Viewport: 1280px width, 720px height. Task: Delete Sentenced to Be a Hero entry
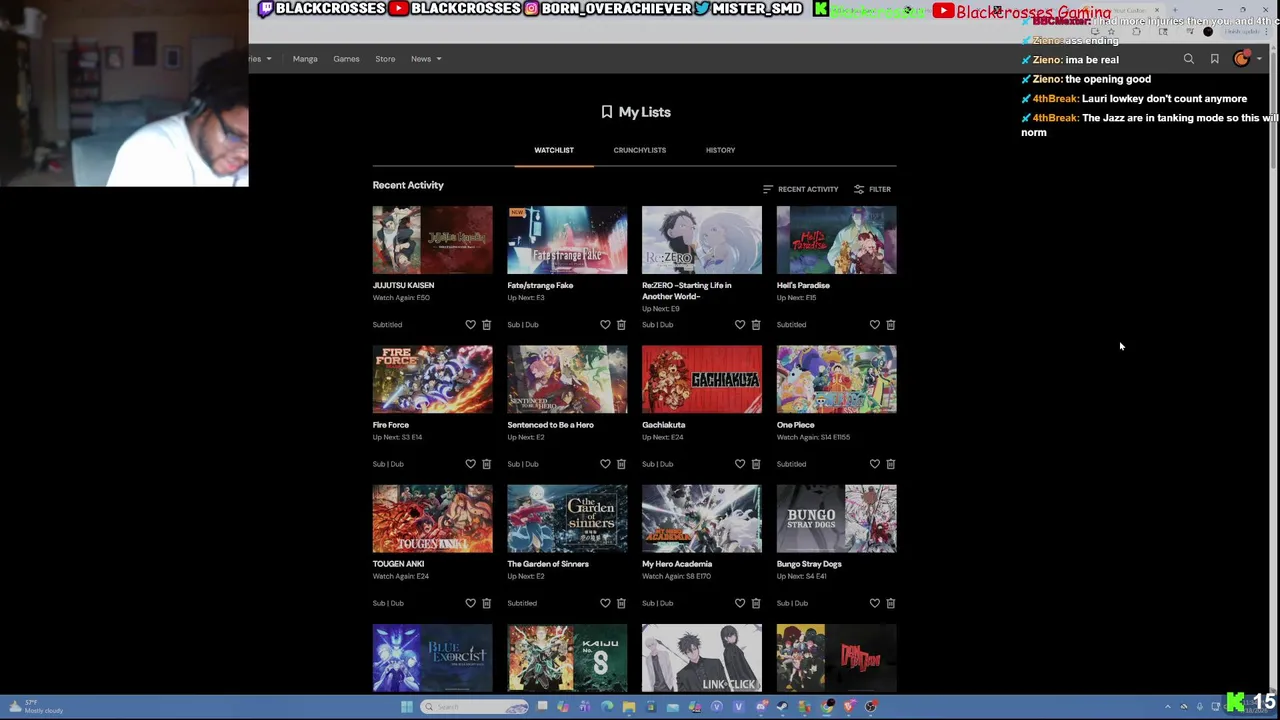coord(621,464)
